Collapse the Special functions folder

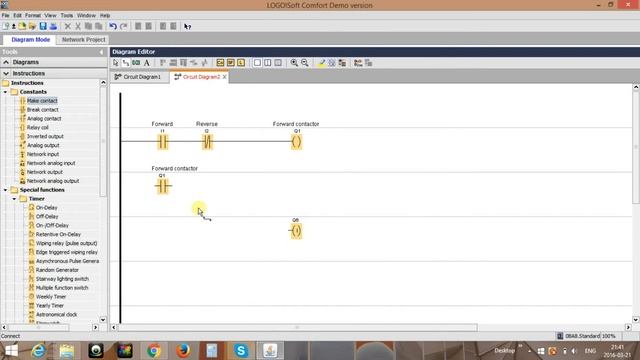tap(5, 190)
